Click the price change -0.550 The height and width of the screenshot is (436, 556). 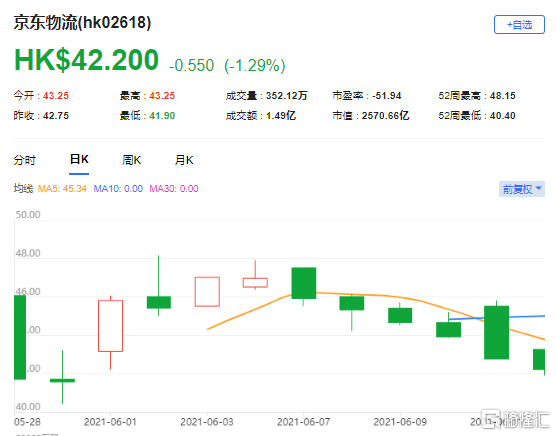coord(191,66)
